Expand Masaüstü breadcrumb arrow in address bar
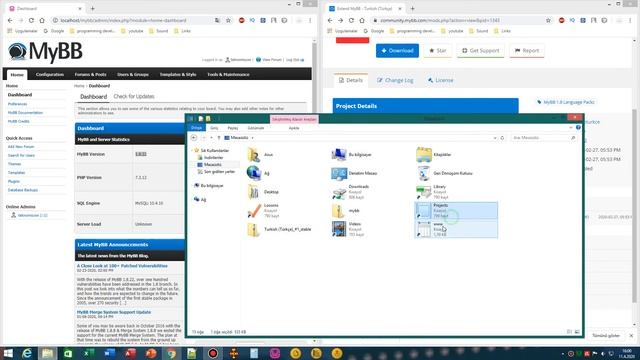This screenshot has width=640, height=360. click(252, 138)
